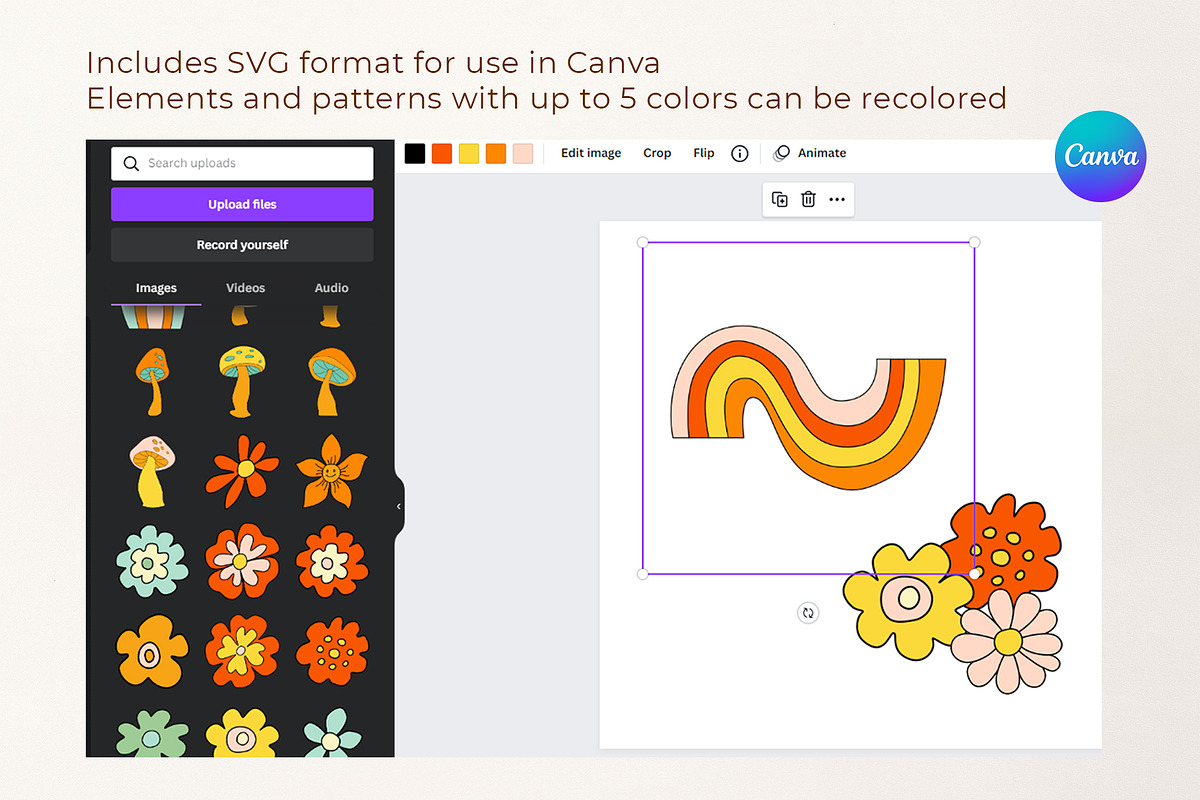
Task: Select the pink-capped mushroom thumbnail
Action: 152,471
